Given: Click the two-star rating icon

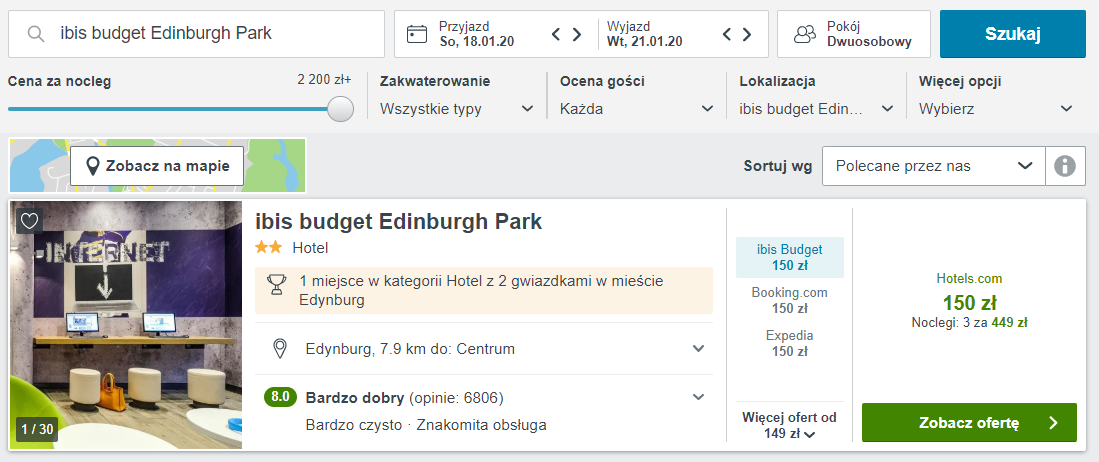Looking at the screenshot, I should click(x=268, y=247).
